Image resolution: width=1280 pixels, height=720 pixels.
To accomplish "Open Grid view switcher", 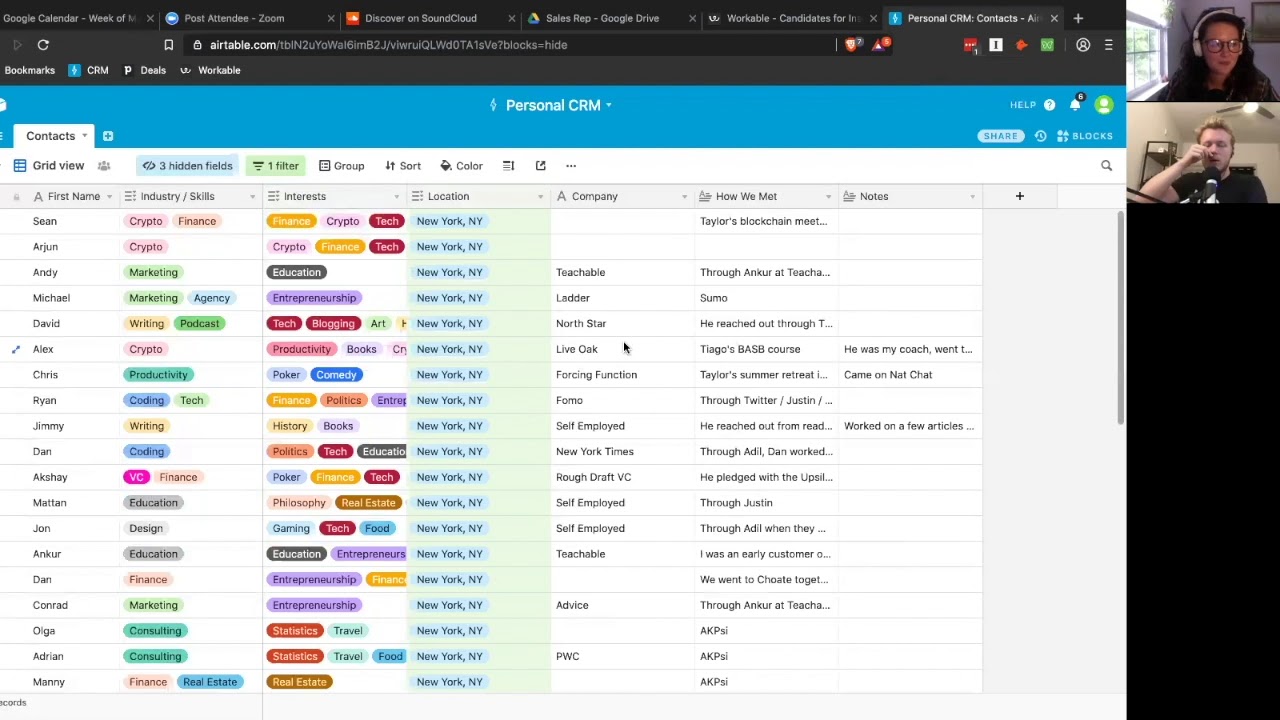I will (x=48, y=166).
